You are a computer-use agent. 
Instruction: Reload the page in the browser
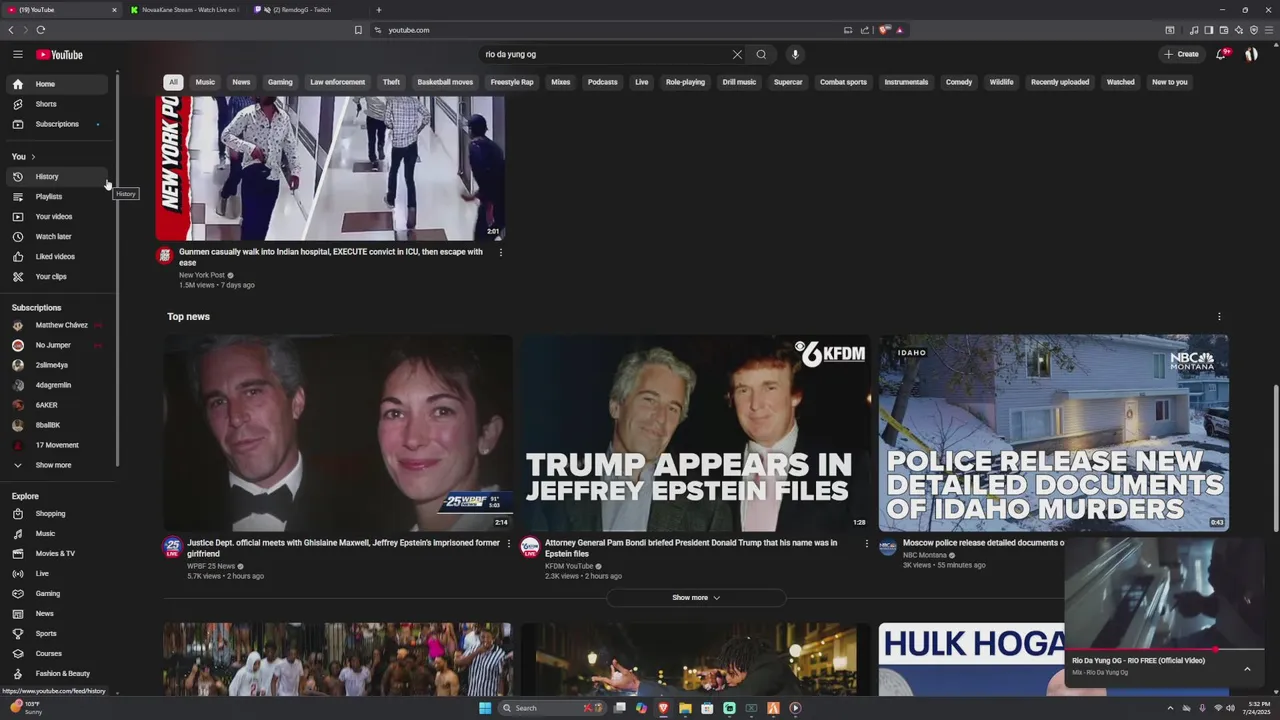40,30
